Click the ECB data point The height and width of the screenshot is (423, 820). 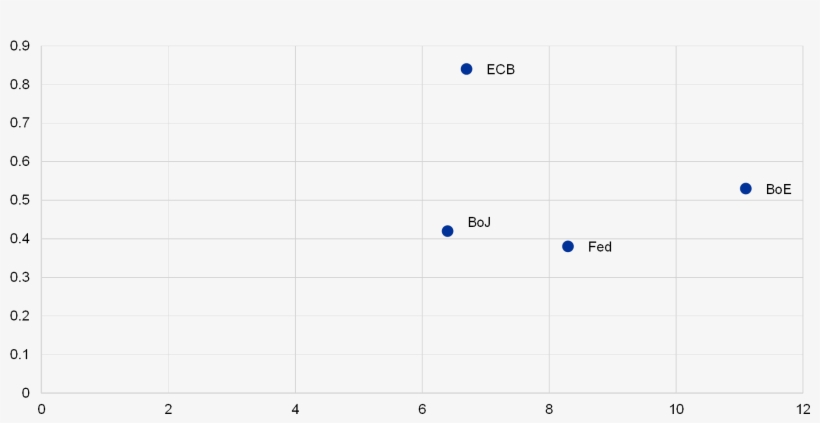466,69
